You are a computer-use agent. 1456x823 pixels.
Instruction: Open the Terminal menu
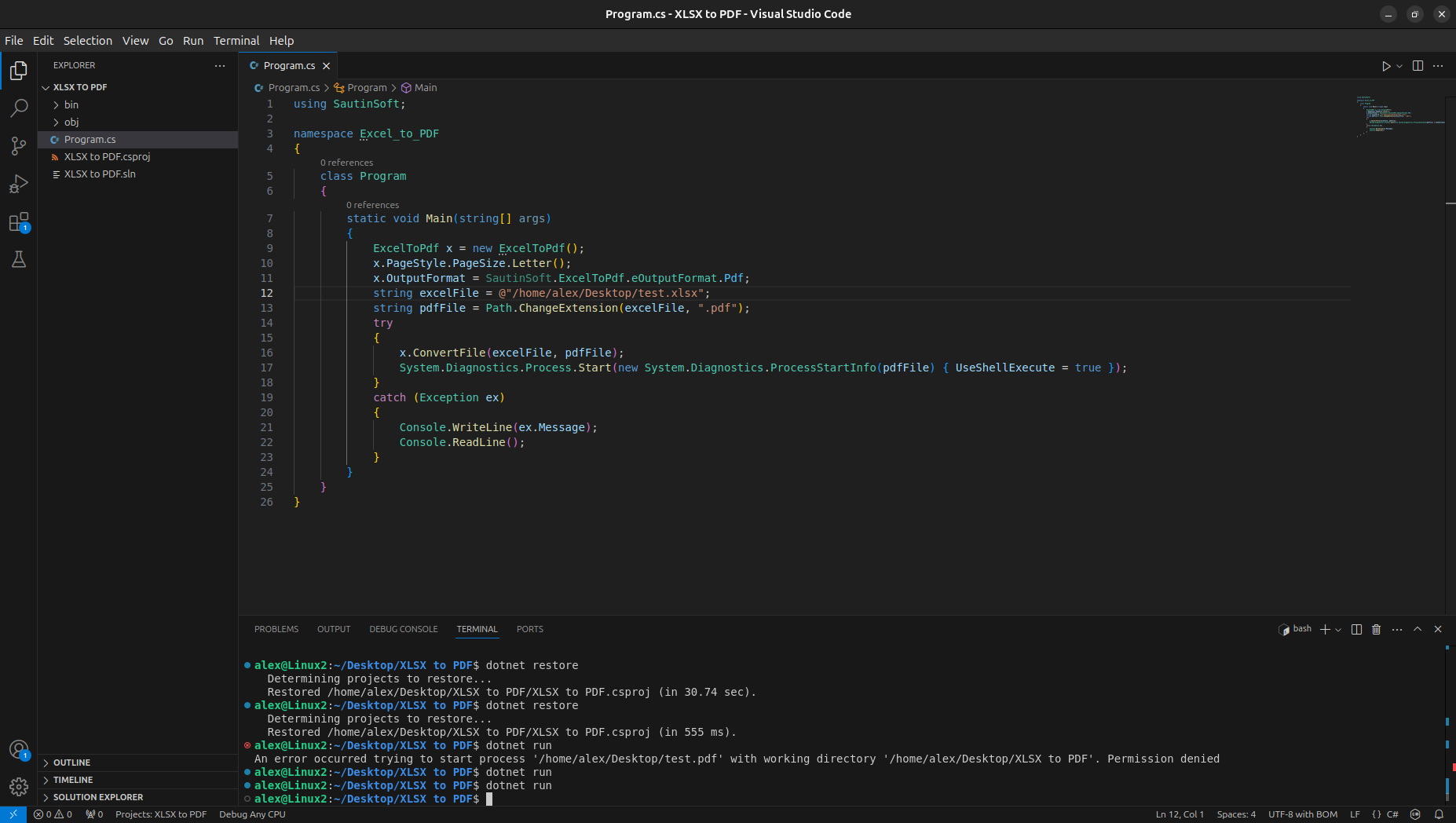[x=236, y=41]
